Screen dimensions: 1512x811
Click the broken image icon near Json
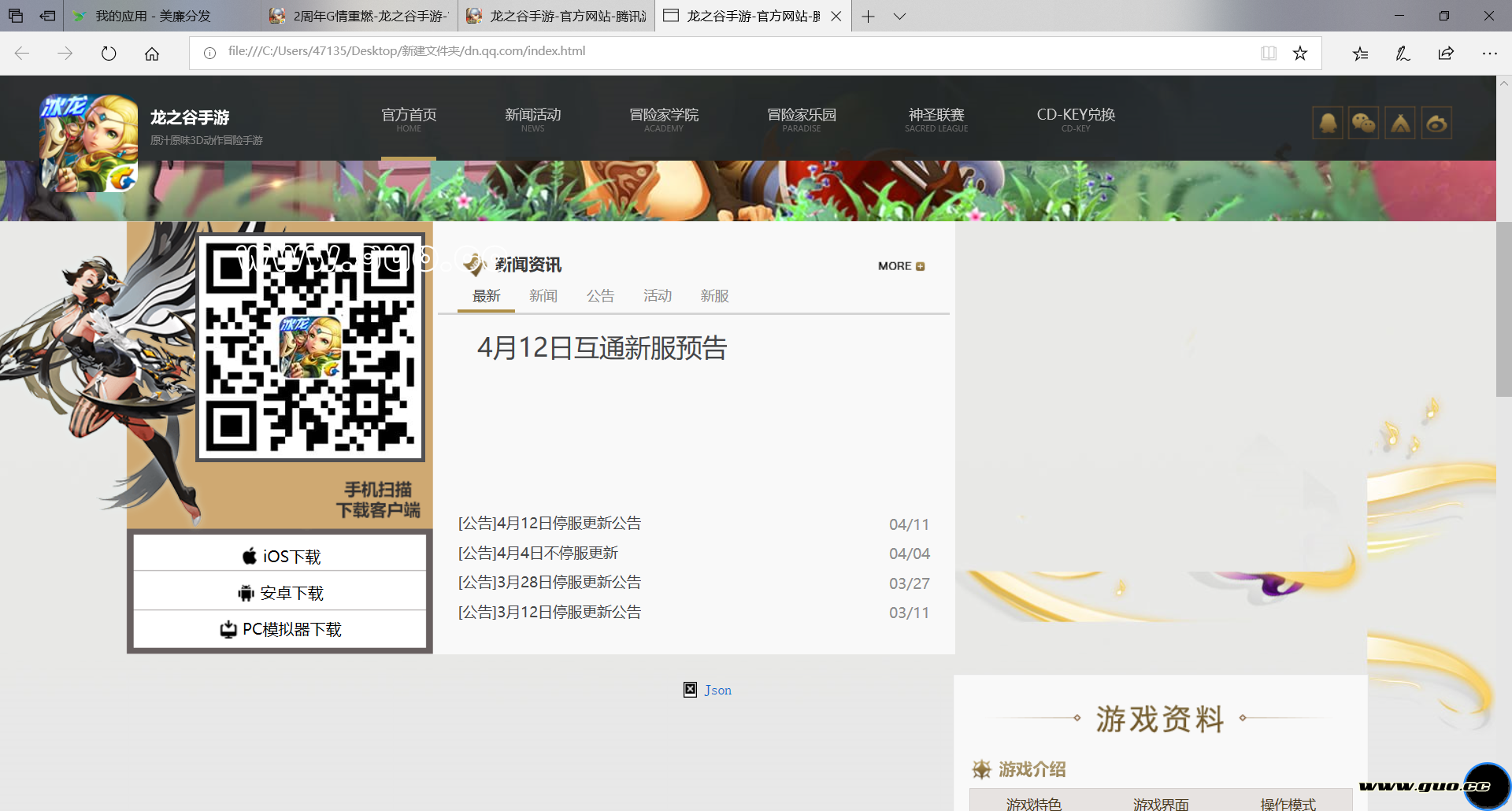[x=690, y=690]
